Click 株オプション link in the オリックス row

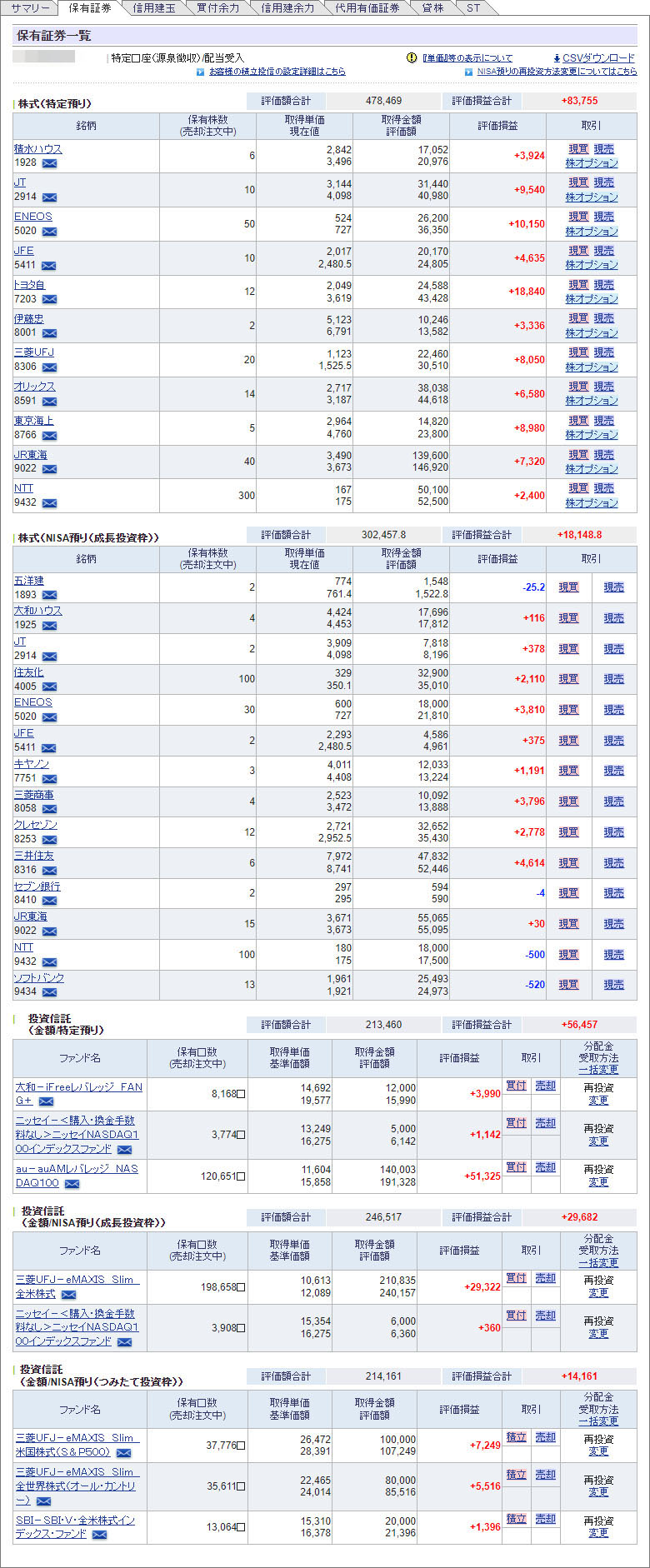pyautogui.click(x=592, y=401)
